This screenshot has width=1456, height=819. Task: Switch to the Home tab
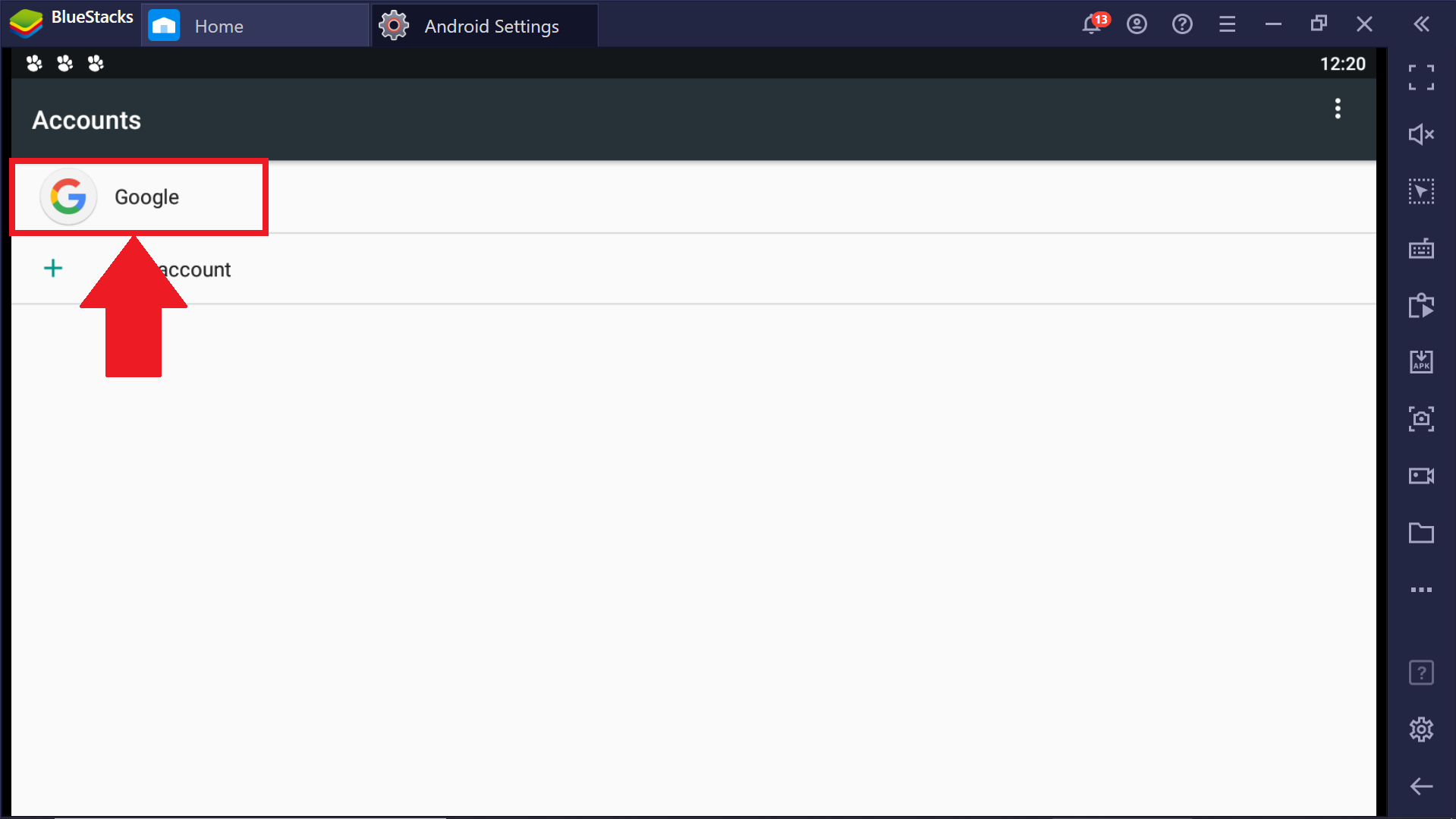click(255, 26)
